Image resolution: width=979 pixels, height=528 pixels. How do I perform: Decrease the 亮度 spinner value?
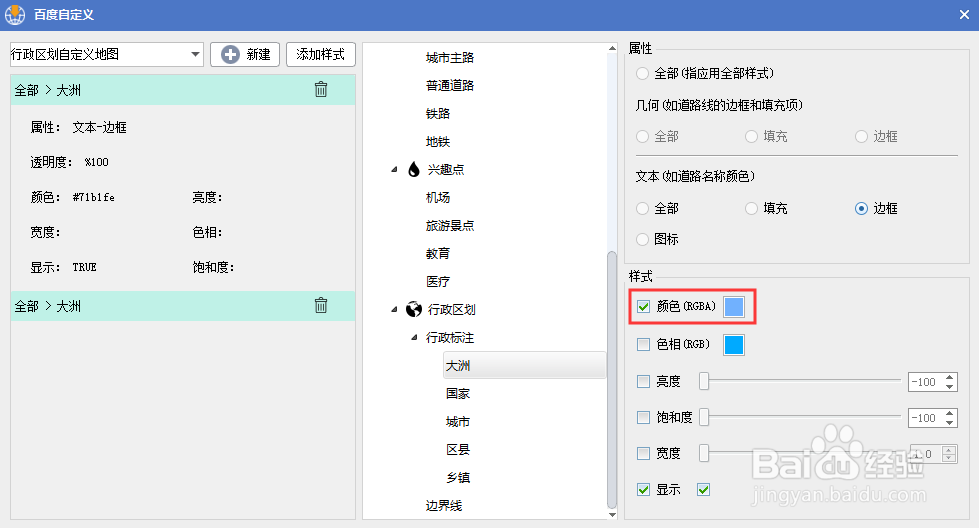950,386
